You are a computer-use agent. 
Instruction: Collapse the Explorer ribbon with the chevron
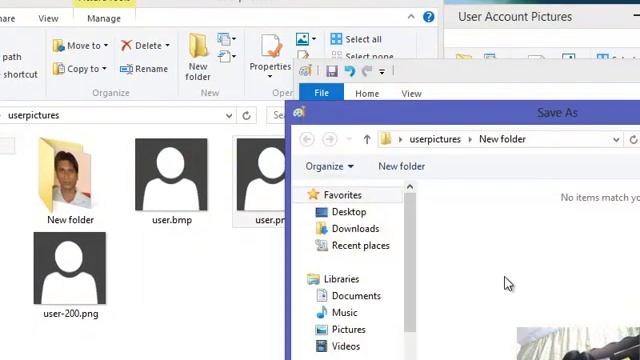411,17
